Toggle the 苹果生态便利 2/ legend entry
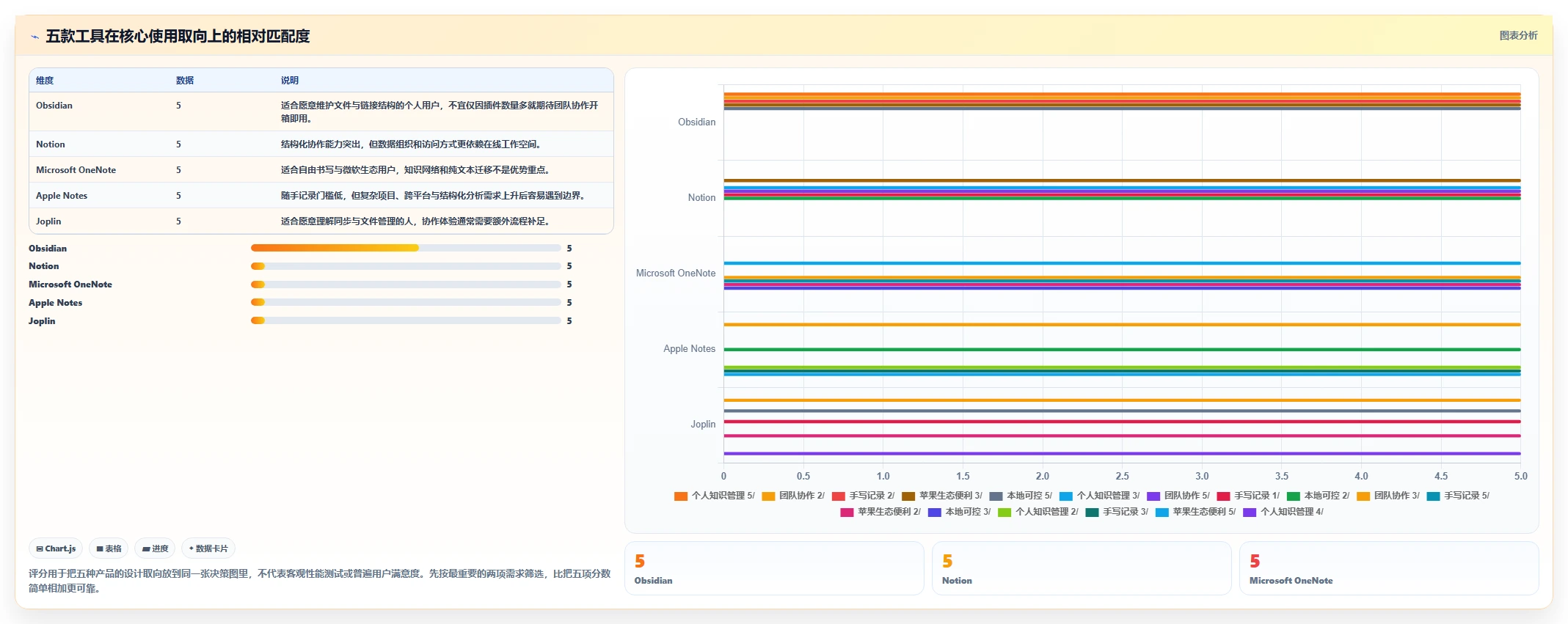The width and height of the screenshot is (1568, 624). 880,512
